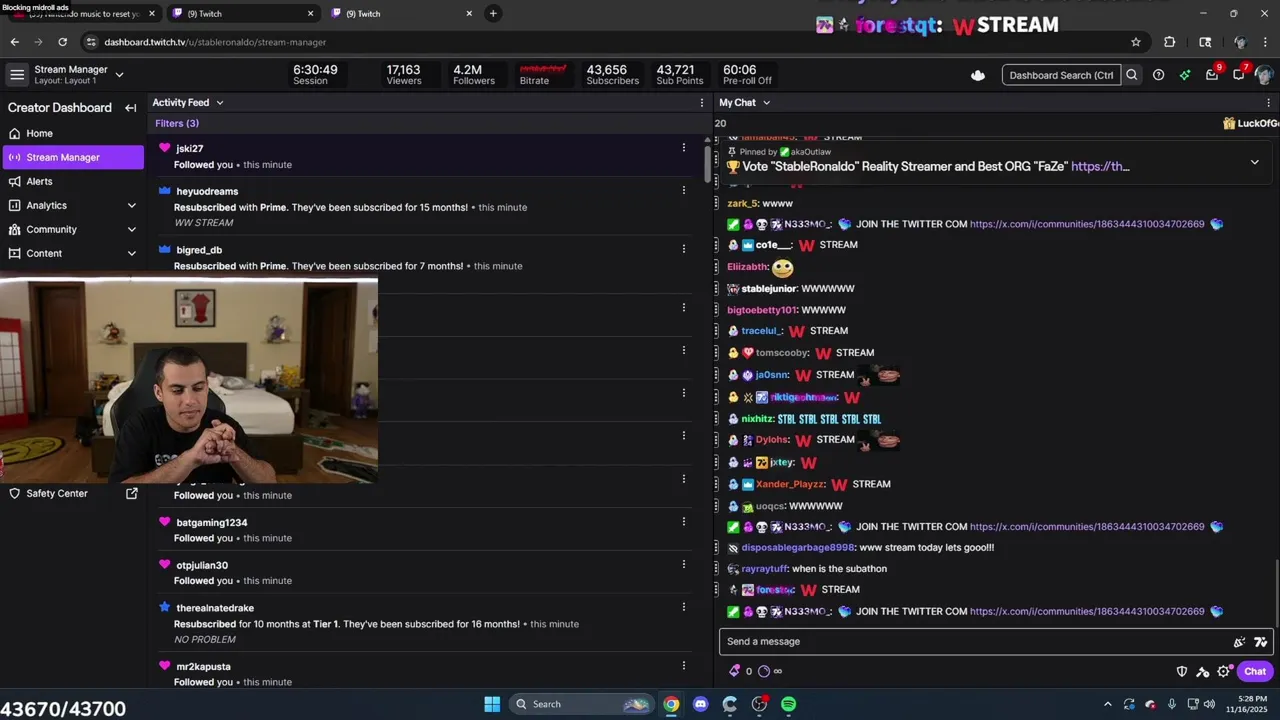
Task: Expand the Activity Feed panel dropdown
Action: click(220, 102)
